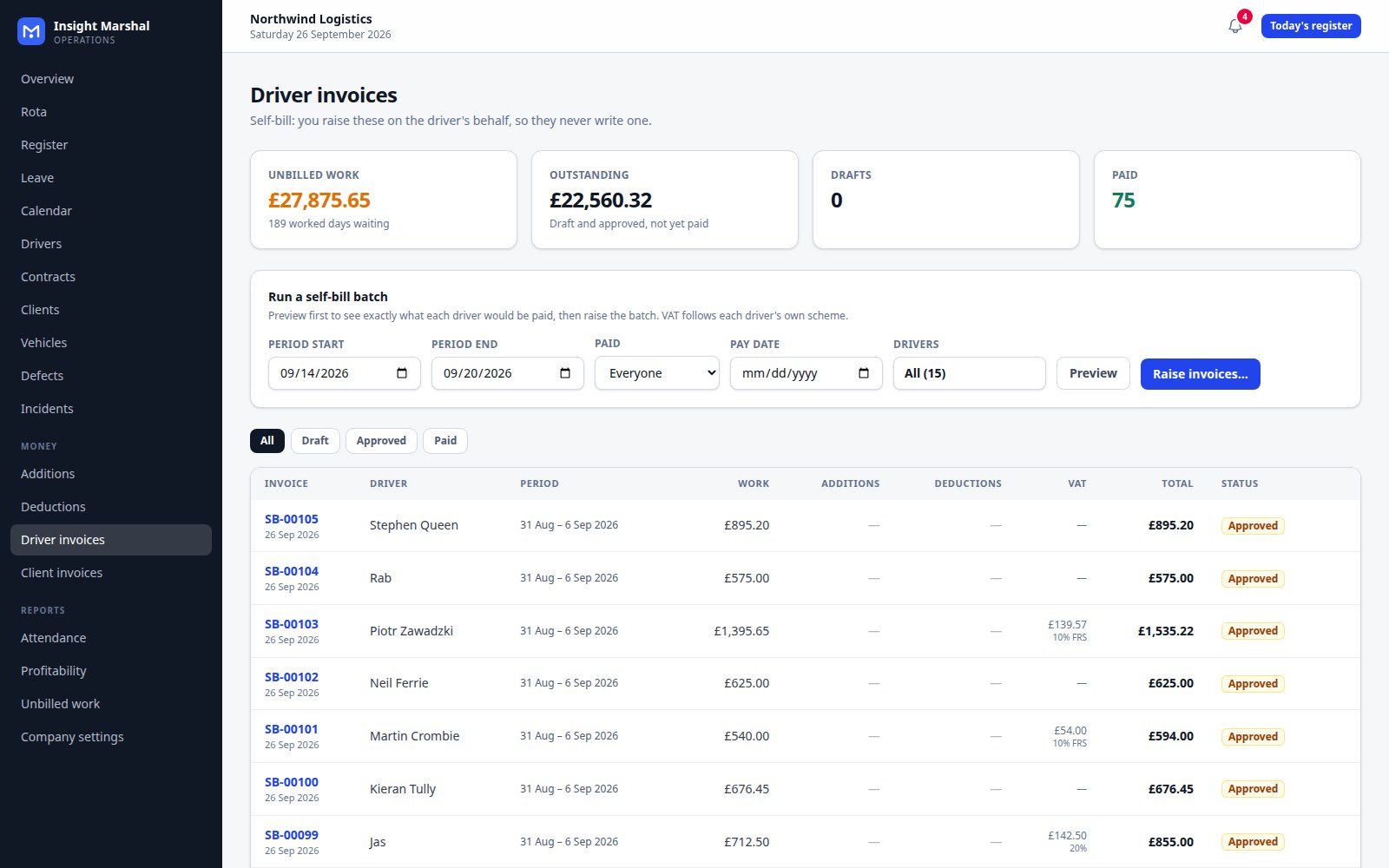Image resolution: width=1389 pixels, height=868 pixels.
Task: Open Attendance report
Action: 111,638
